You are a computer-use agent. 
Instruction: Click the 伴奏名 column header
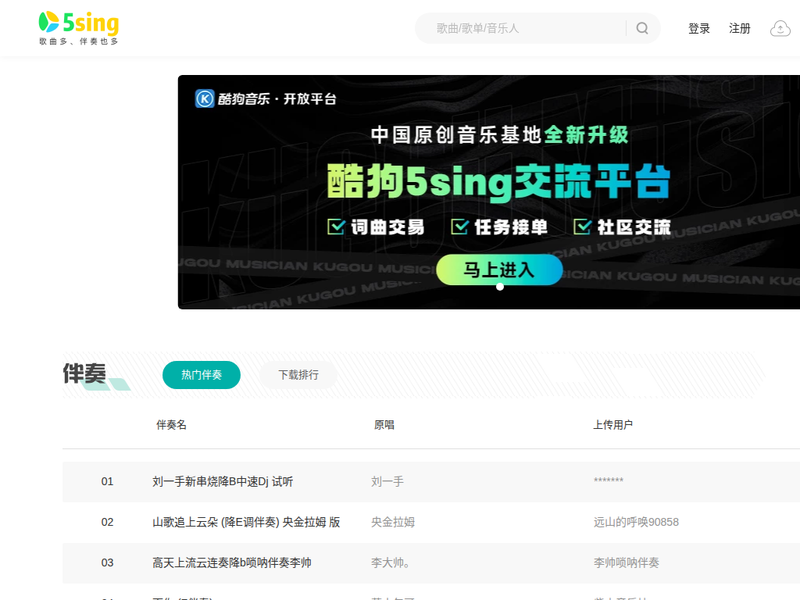[171, 425]
